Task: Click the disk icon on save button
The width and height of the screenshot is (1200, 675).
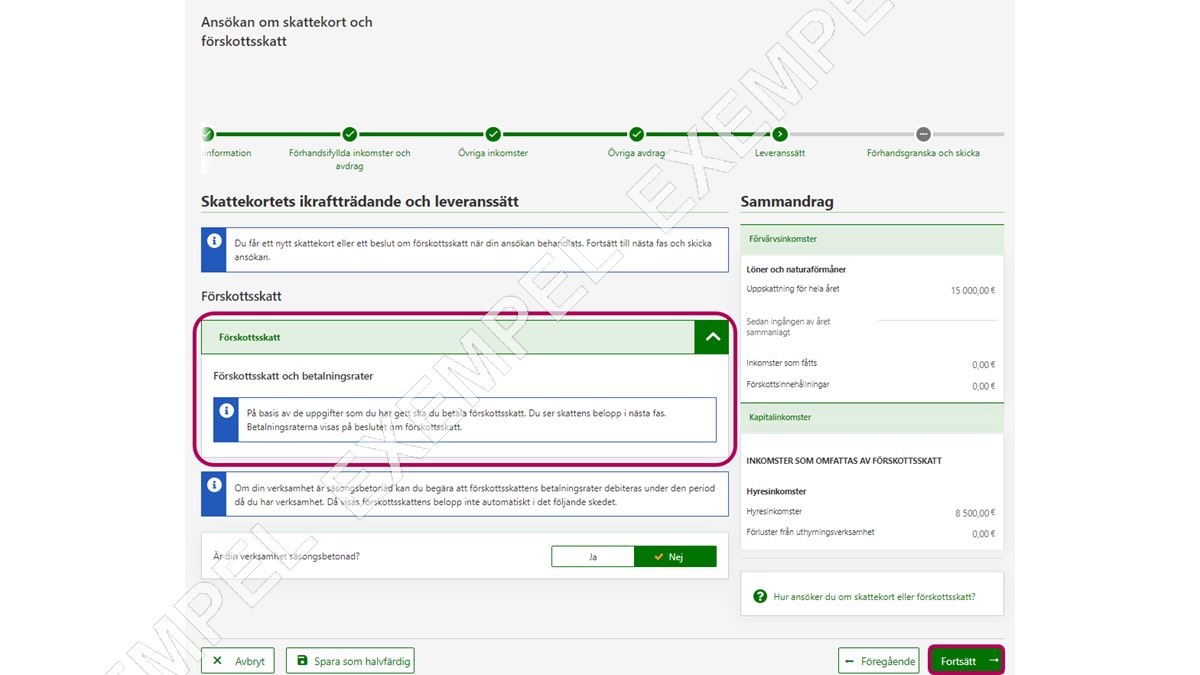Action: [x=302, y=661]
